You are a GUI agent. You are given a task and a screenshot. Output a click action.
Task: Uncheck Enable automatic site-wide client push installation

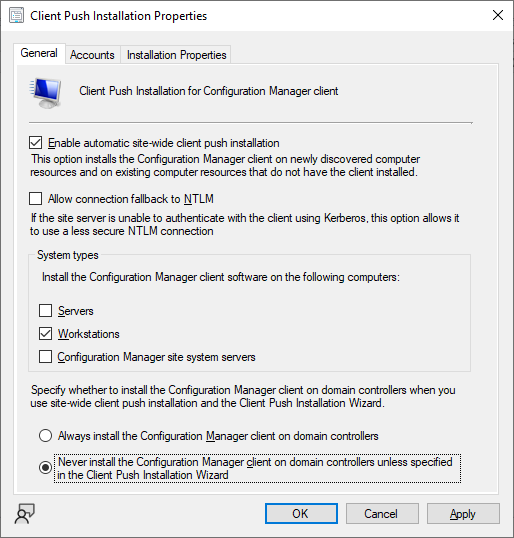[36, 143]
